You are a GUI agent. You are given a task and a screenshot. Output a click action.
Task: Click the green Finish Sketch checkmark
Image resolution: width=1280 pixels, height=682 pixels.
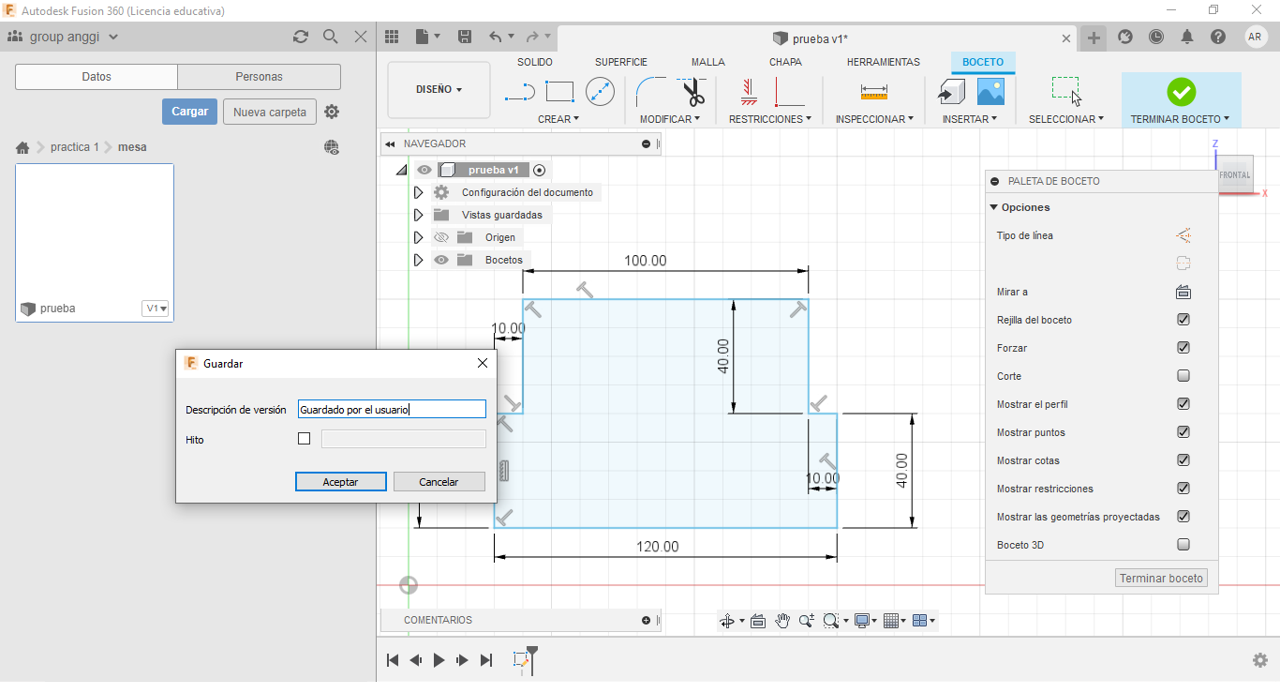click(x=1181, y=92)
